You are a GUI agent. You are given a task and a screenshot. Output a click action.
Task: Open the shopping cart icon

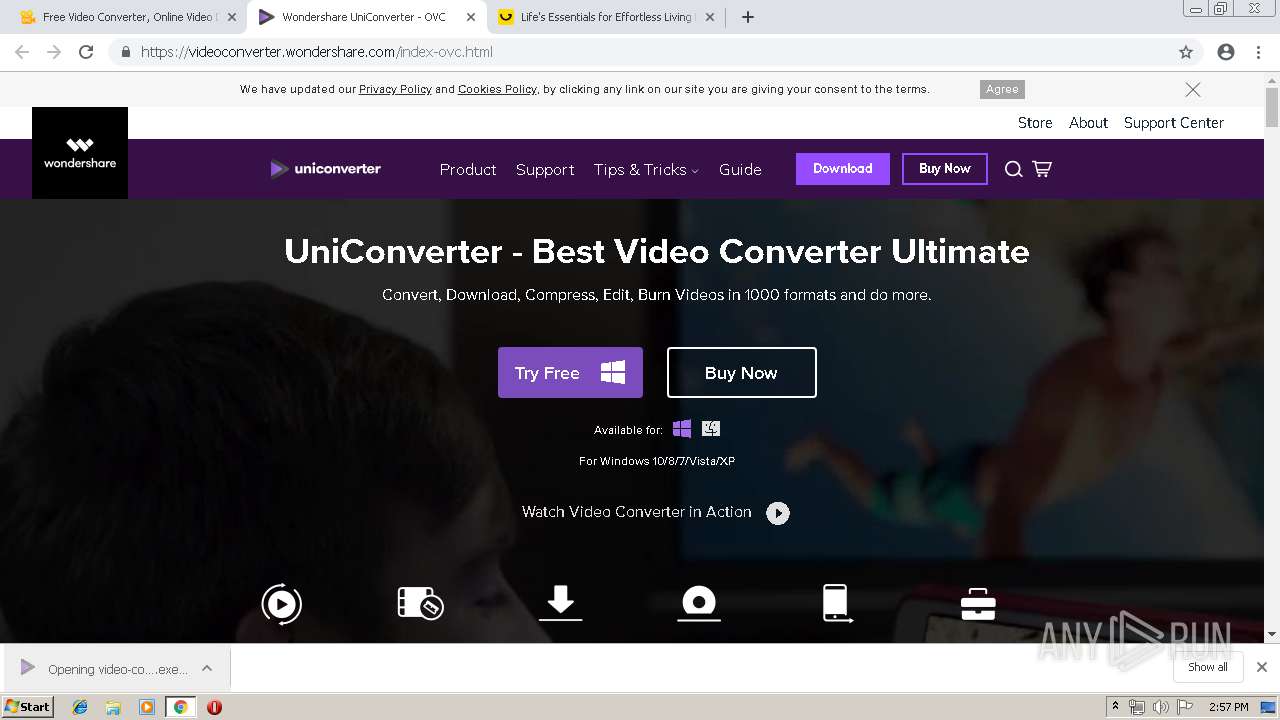pos(1042,169)
